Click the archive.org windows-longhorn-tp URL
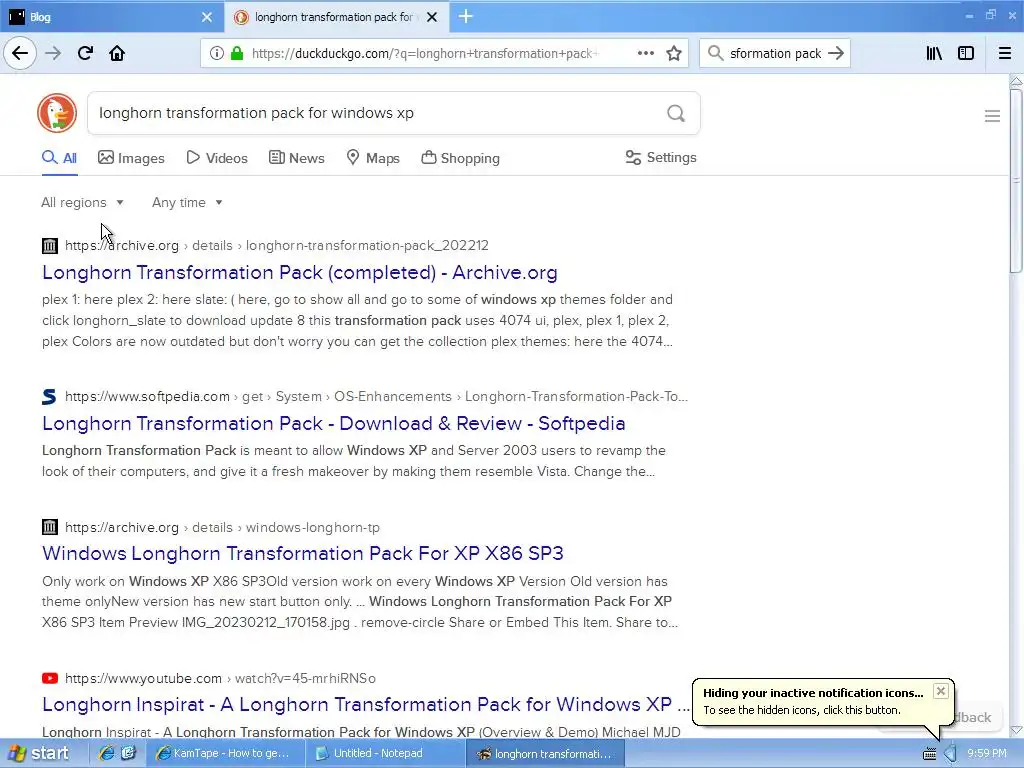Screen dimensions: 1024x768 click(x=222, y=527)
